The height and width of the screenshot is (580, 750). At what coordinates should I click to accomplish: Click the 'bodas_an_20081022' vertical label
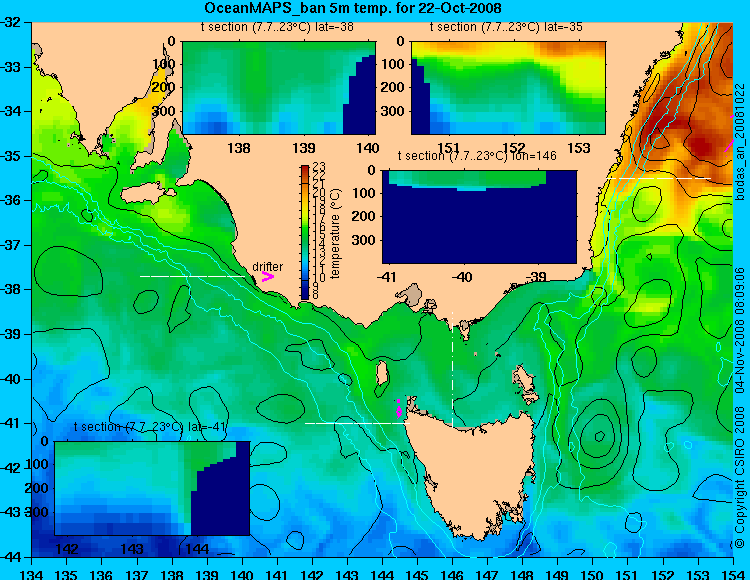[740, 142]
